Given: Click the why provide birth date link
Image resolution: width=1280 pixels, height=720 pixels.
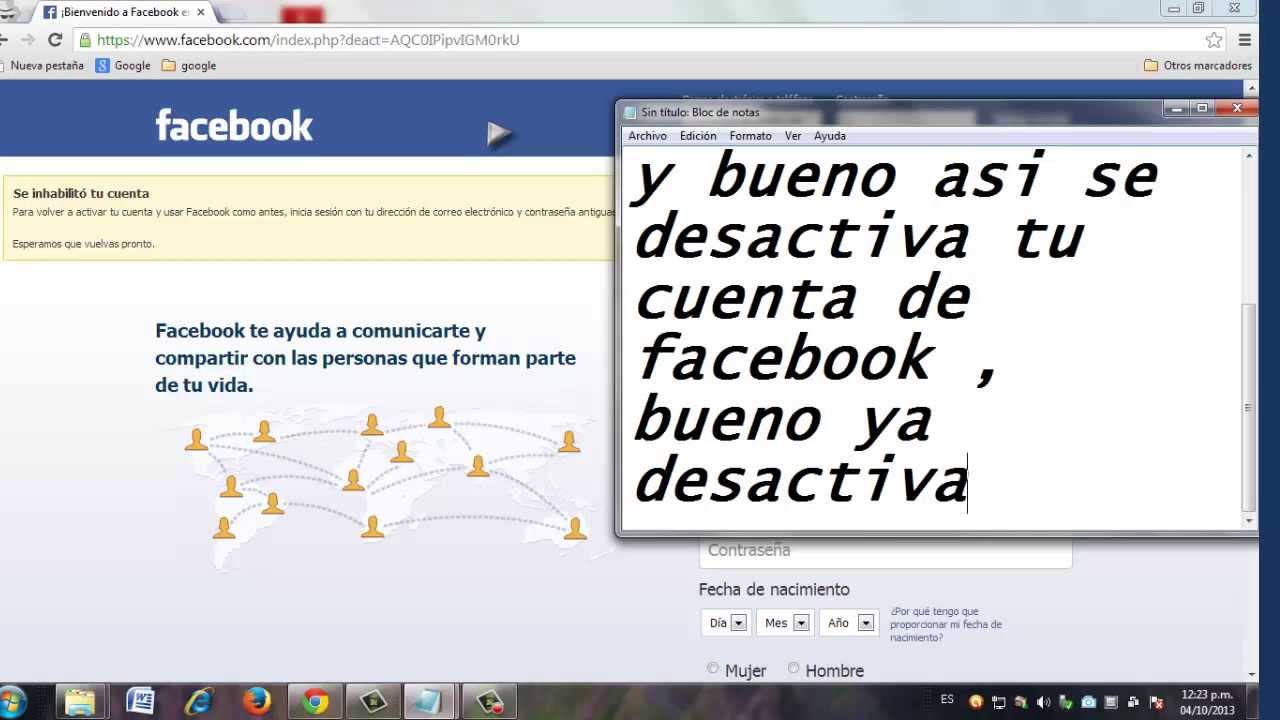Looking at the screenshot, I should coord(946,624).
